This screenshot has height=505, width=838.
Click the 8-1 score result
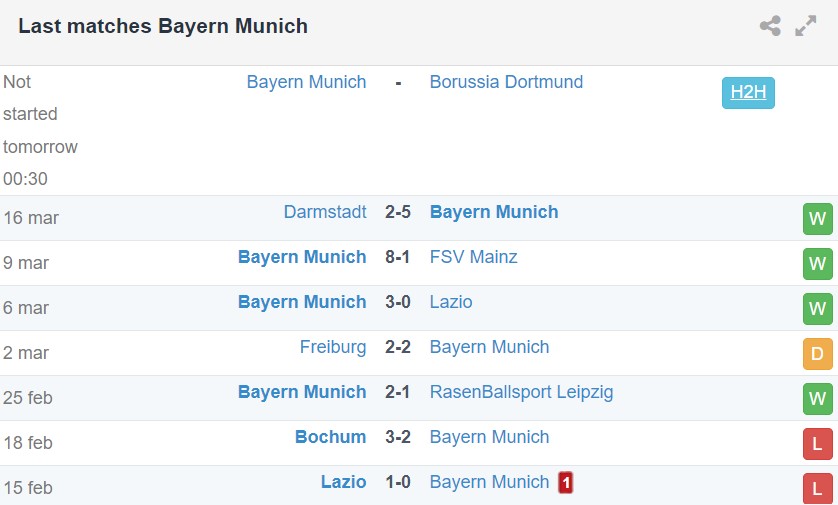pos(398,257)
